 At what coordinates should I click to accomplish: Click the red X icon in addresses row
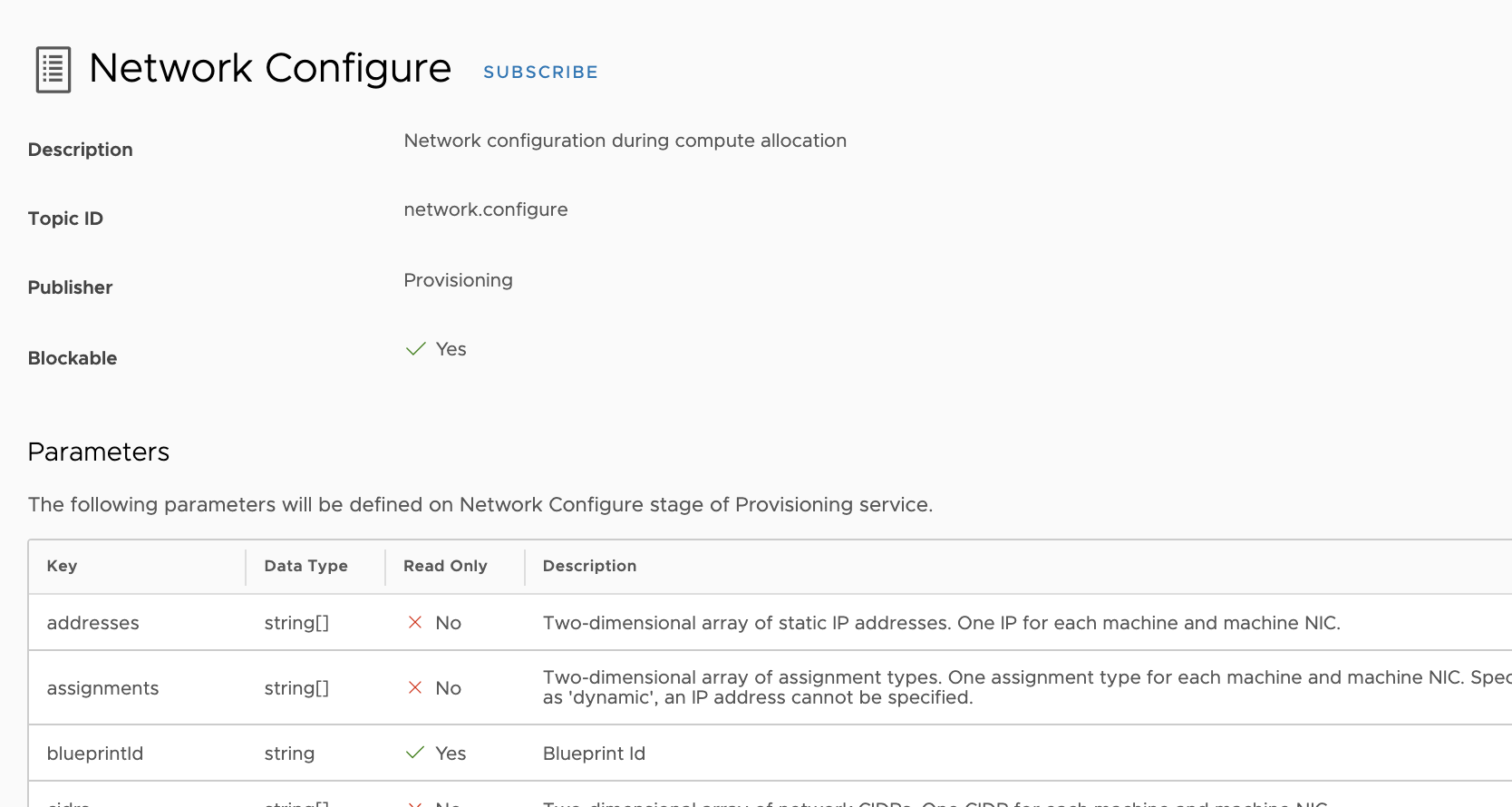point(415,622)
